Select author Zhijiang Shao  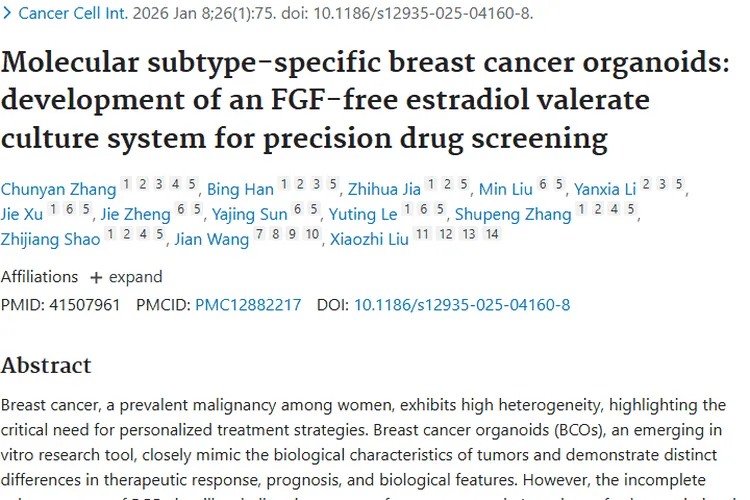[50, 239]
